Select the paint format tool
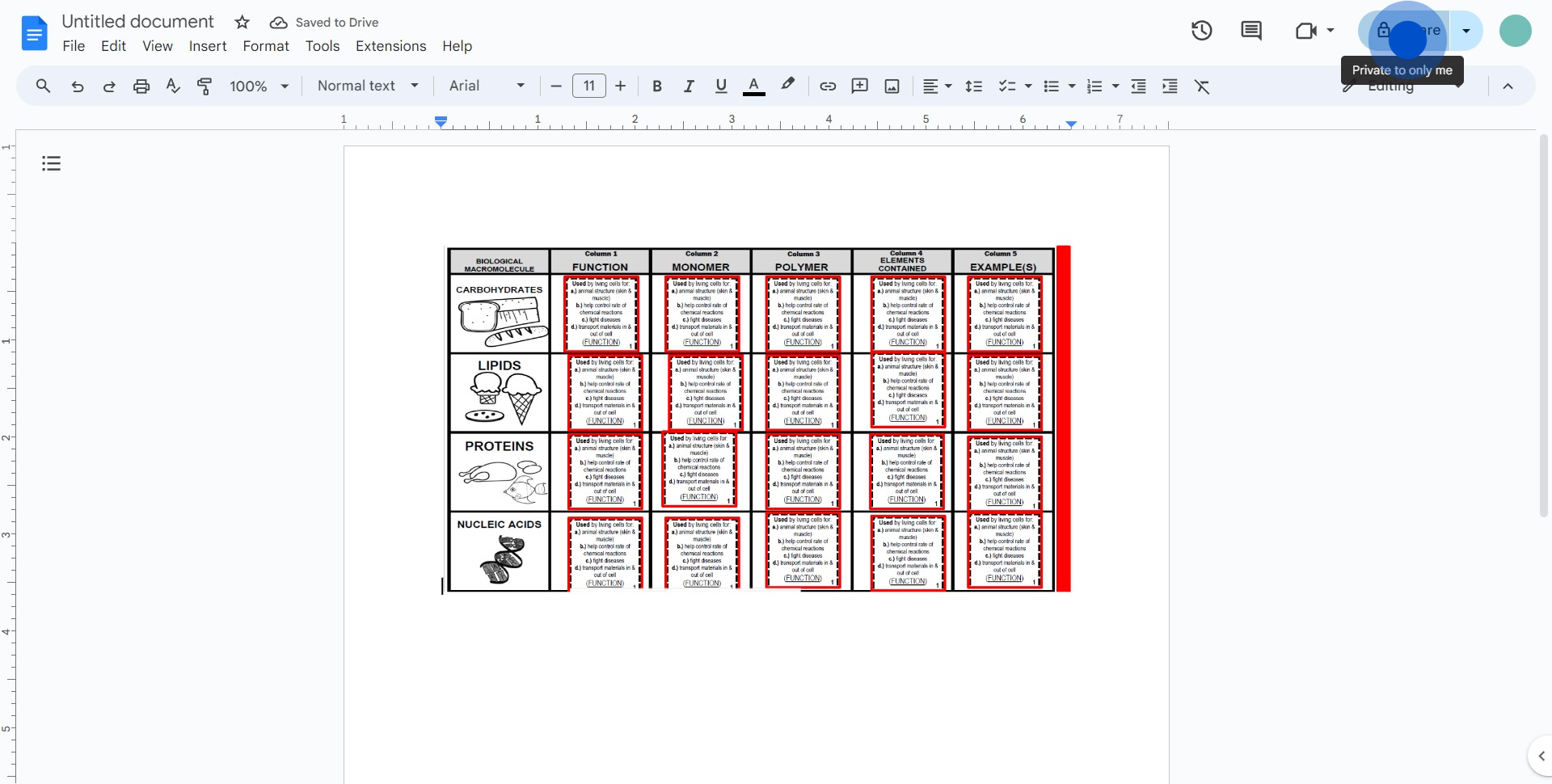This screenshot has width=1552, height=784. tap(205, 86)
